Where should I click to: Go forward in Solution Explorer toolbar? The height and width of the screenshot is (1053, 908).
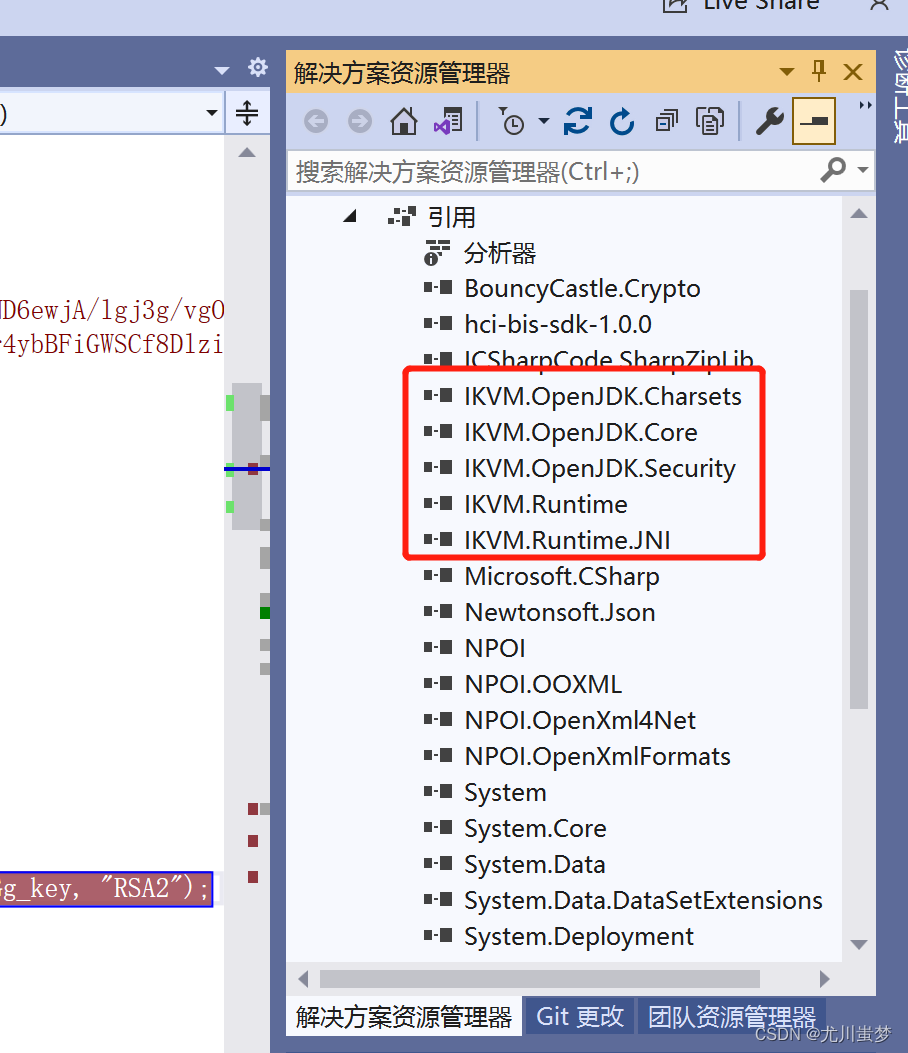pyautogui.click(x=360, y=122)
